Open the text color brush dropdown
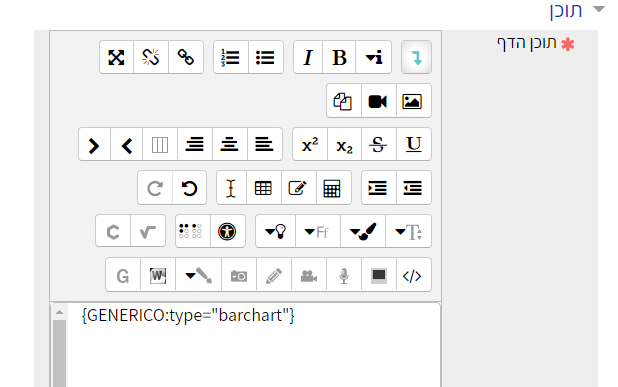 363,231
